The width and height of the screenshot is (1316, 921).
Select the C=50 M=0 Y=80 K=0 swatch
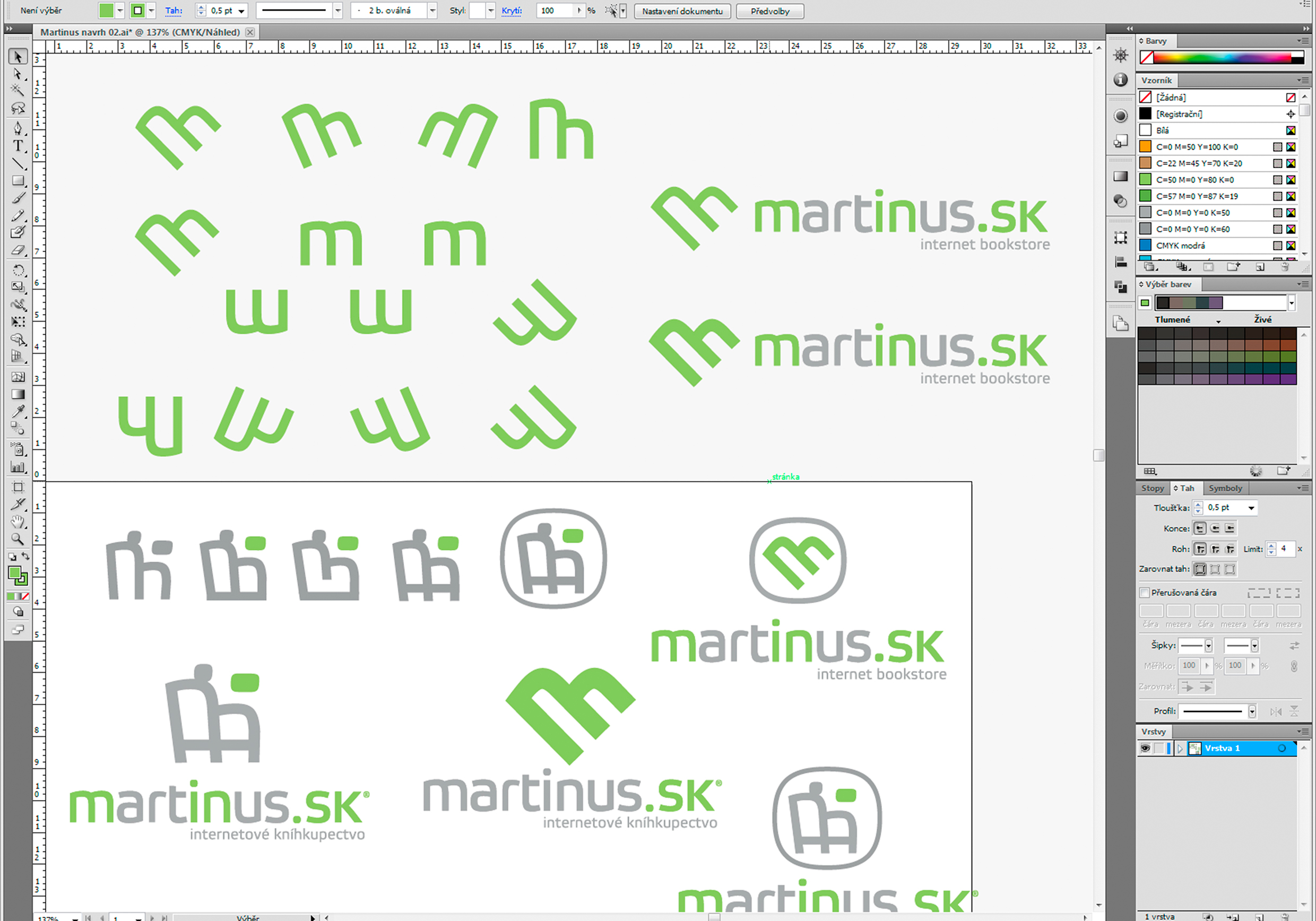coord(1194,180)
